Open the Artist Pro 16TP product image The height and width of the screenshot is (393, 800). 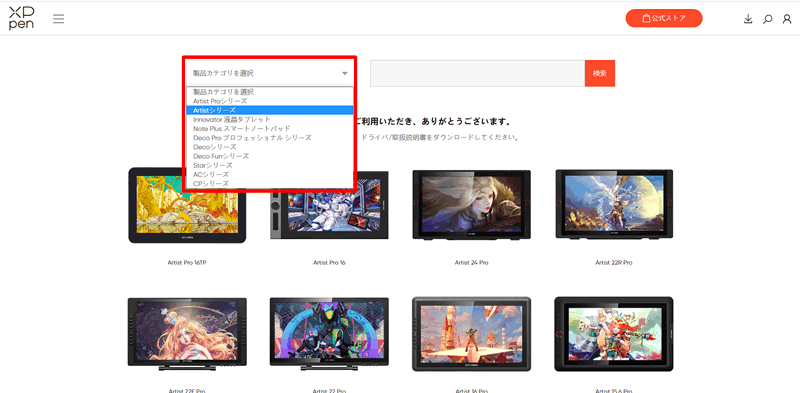pyautogui.click(x=187, y=205)
